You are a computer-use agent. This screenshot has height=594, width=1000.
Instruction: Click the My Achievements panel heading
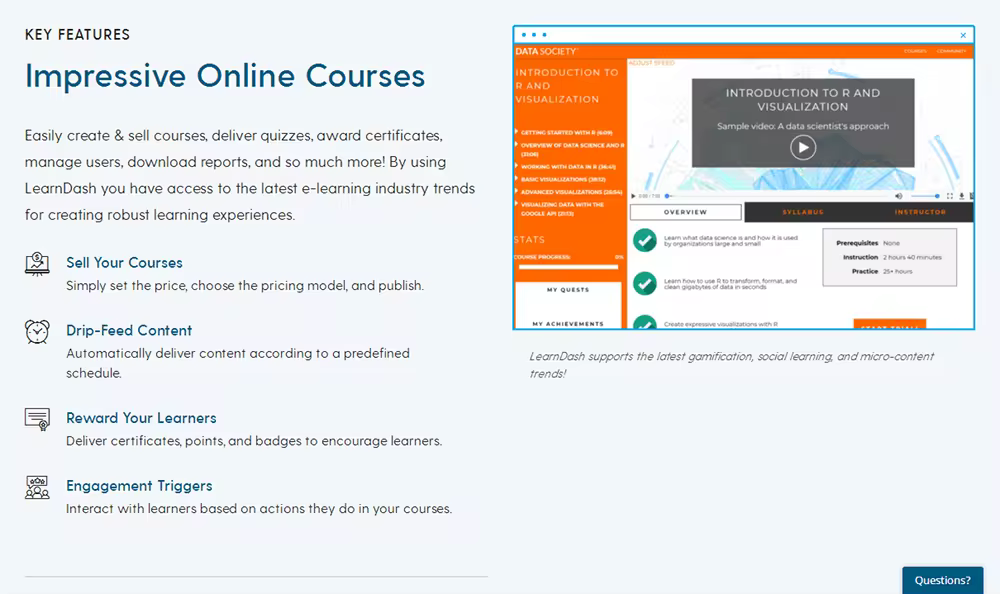point(568,324)
